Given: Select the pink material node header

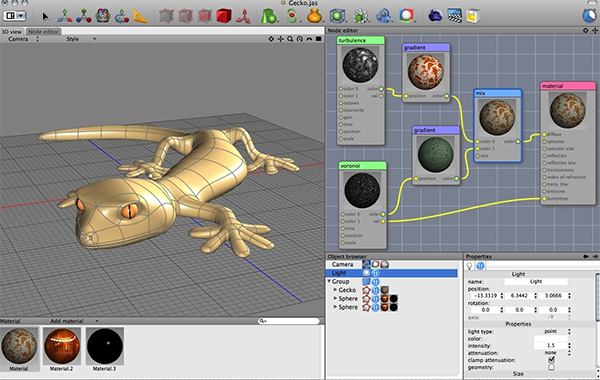Looking at the screenshot, I should point(568,86).
